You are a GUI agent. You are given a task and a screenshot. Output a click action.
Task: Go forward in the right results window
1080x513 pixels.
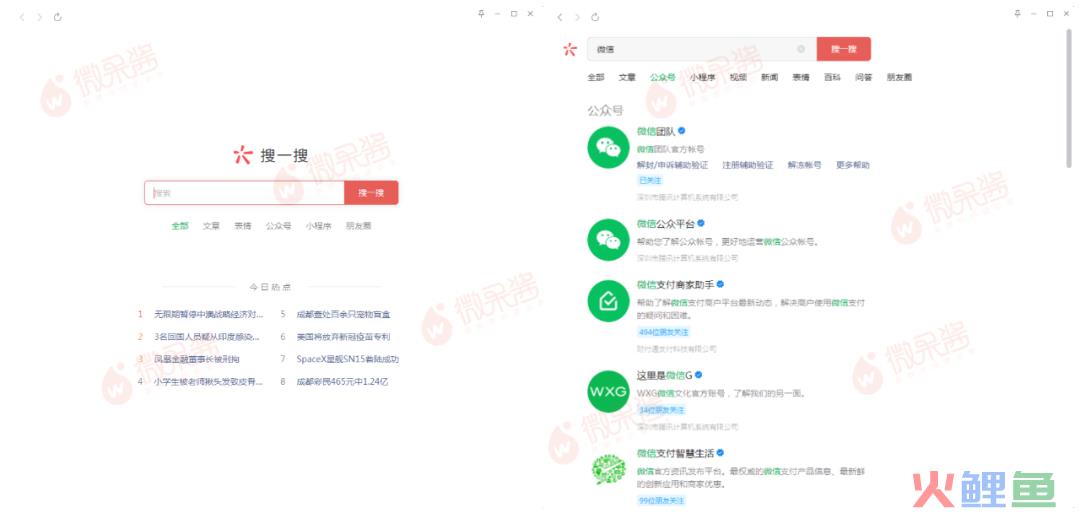pos(577,17)
